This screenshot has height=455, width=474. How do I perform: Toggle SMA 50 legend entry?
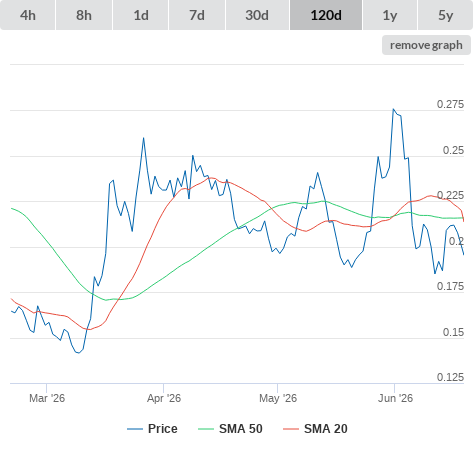click(241, 429)
